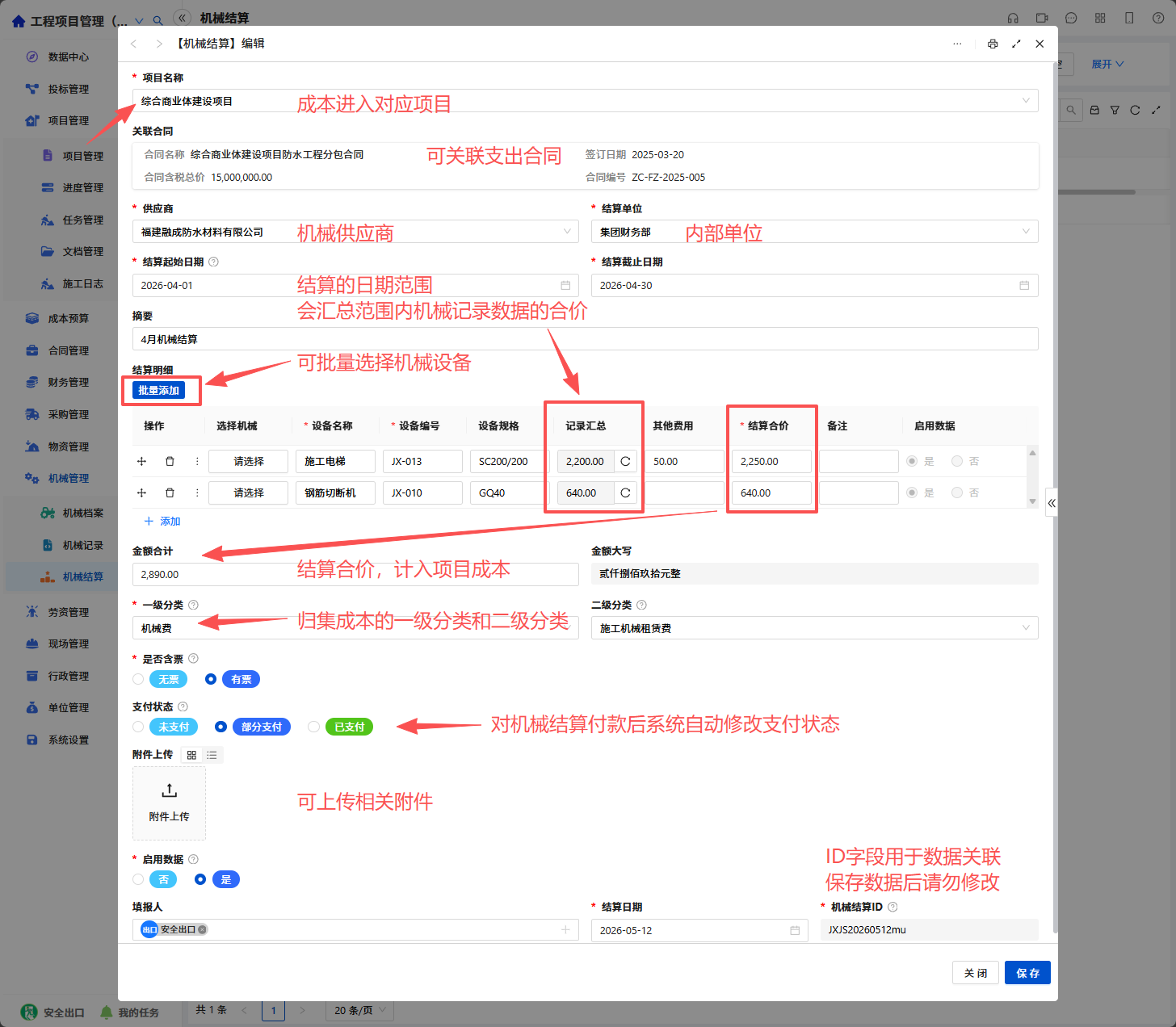Select 否 for 启用数据 at form bottom
The image size is (1176, 1027).
pyautogui.click(x=163, y=879)
